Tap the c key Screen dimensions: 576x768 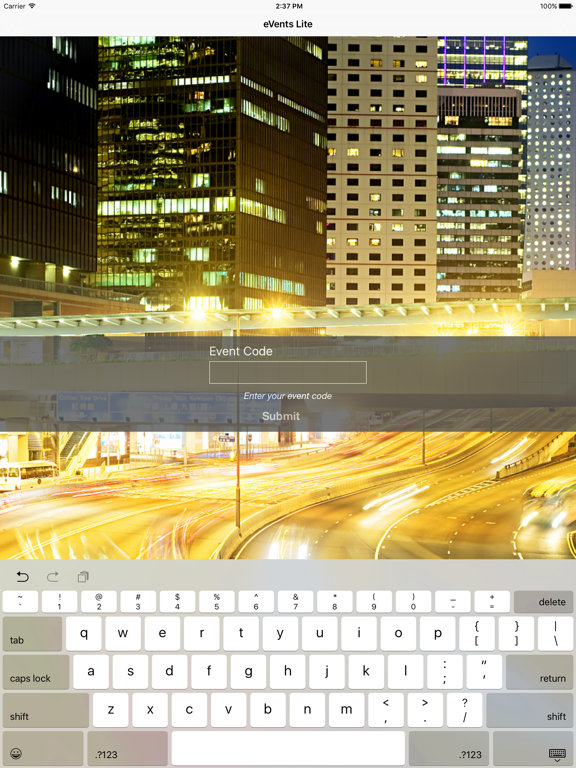(x=189, y=710)
